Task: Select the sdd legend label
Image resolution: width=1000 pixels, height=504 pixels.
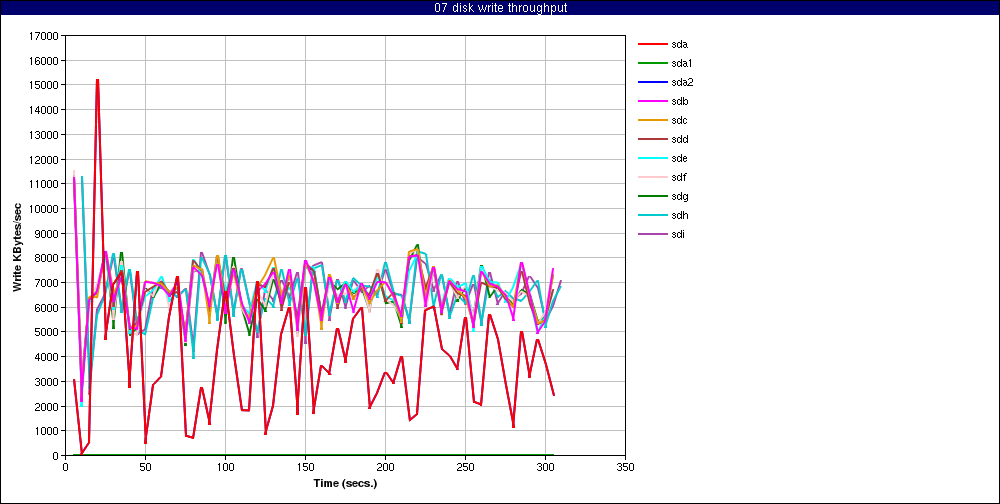Action: [x=680, y=139]
